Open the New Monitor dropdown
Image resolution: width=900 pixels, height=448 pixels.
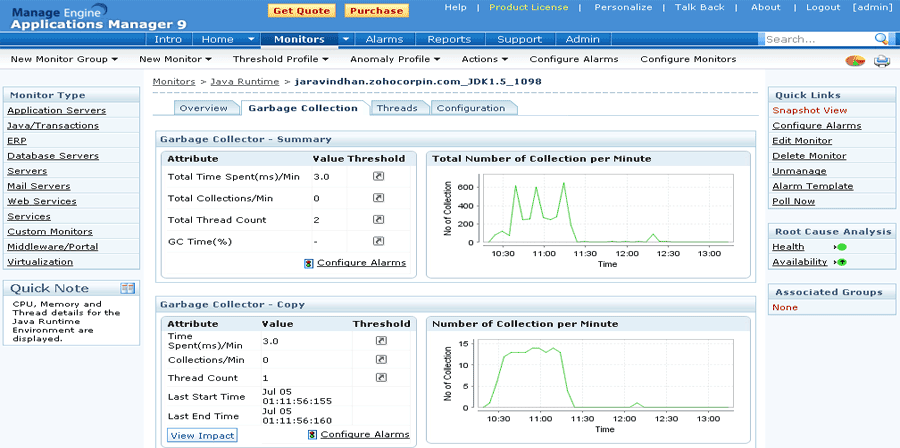pyautogui.click(x=175, y=59)
